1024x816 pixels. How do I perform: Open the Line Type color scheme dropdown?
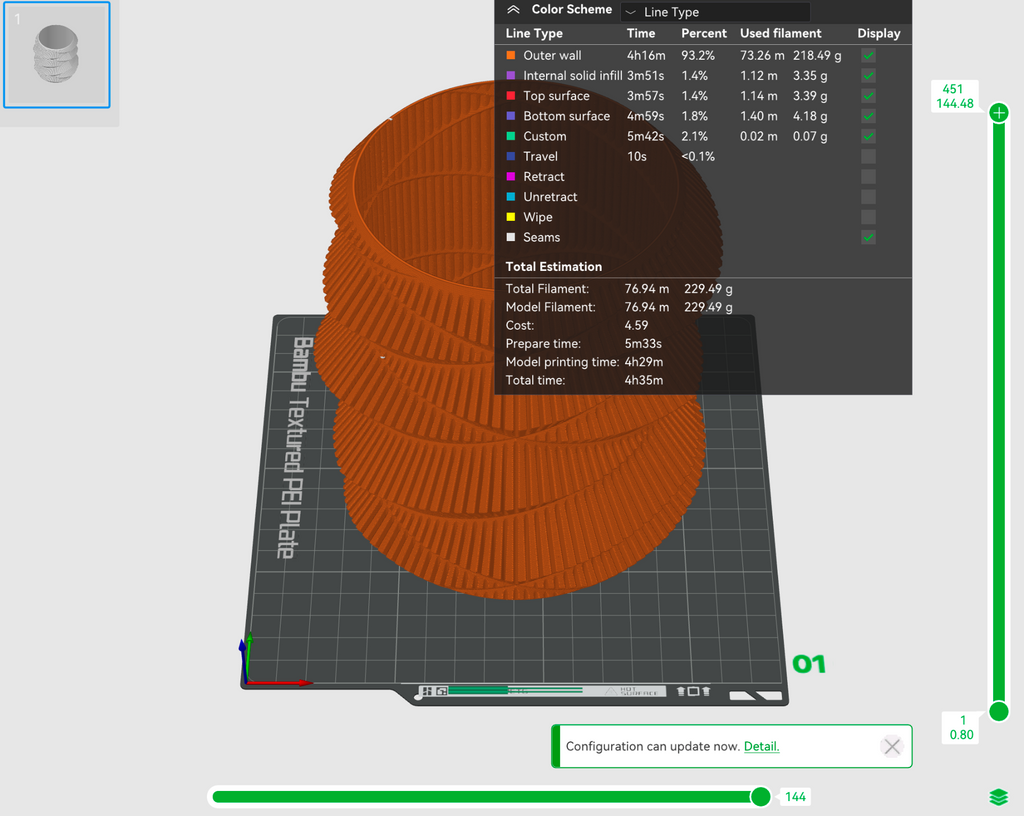[x=715, y=12]
